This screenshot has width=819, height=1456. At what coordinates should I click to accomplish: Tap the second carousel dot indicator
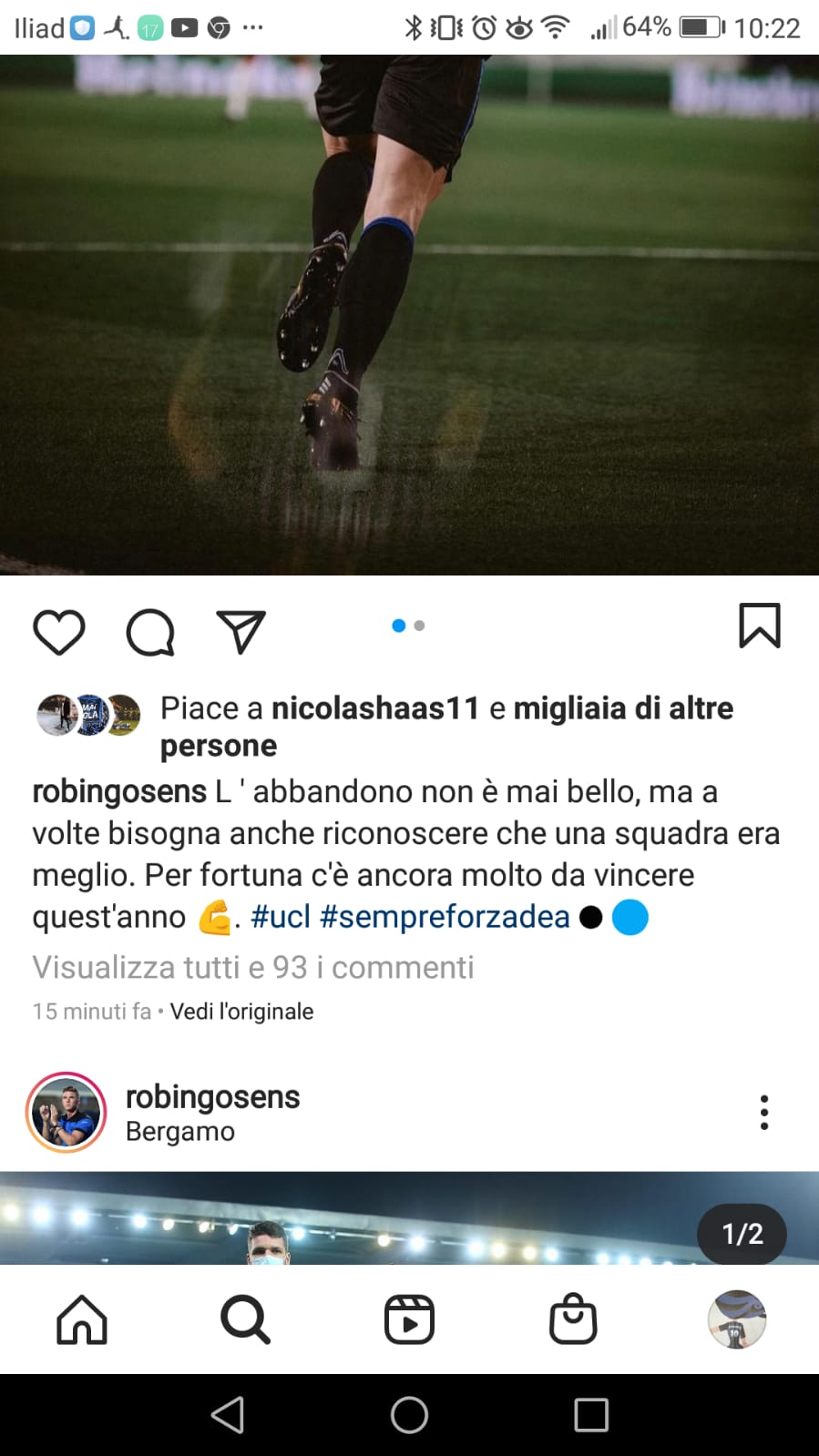419,626
